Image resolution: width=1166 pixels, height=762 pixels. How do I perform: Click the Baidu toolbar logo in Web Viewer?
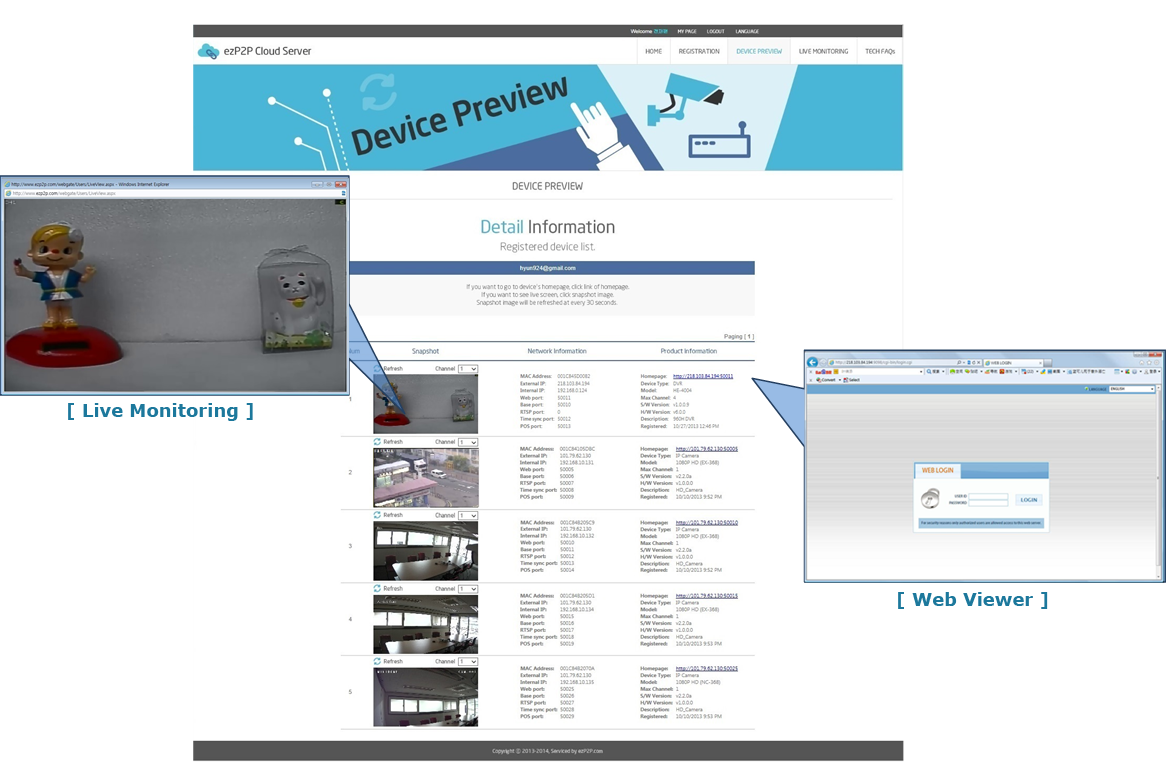click(x=823, y=371)
